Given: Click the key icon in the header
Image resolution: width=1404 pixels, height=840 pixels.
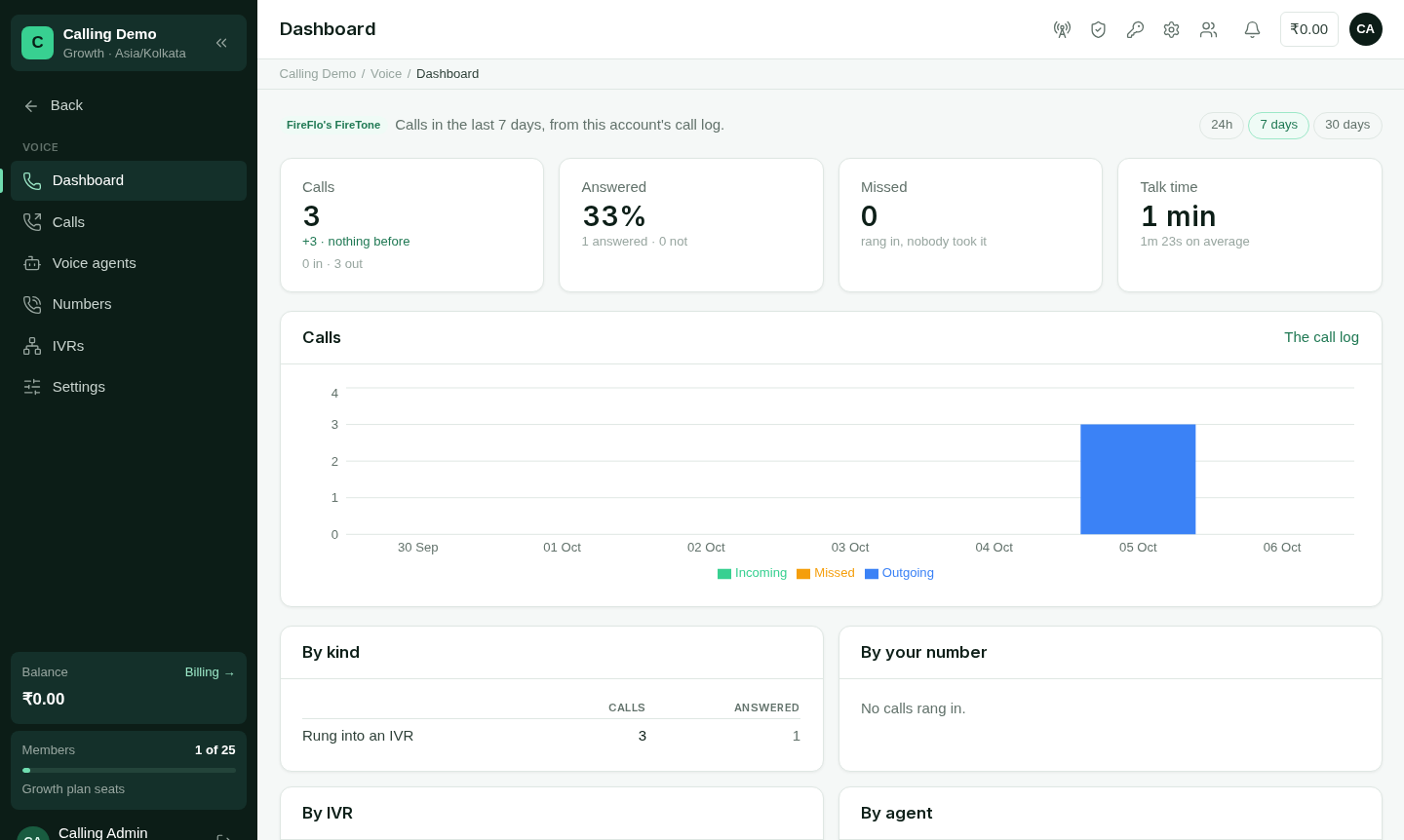Looking at the screenshot, I should [1135, 29].
